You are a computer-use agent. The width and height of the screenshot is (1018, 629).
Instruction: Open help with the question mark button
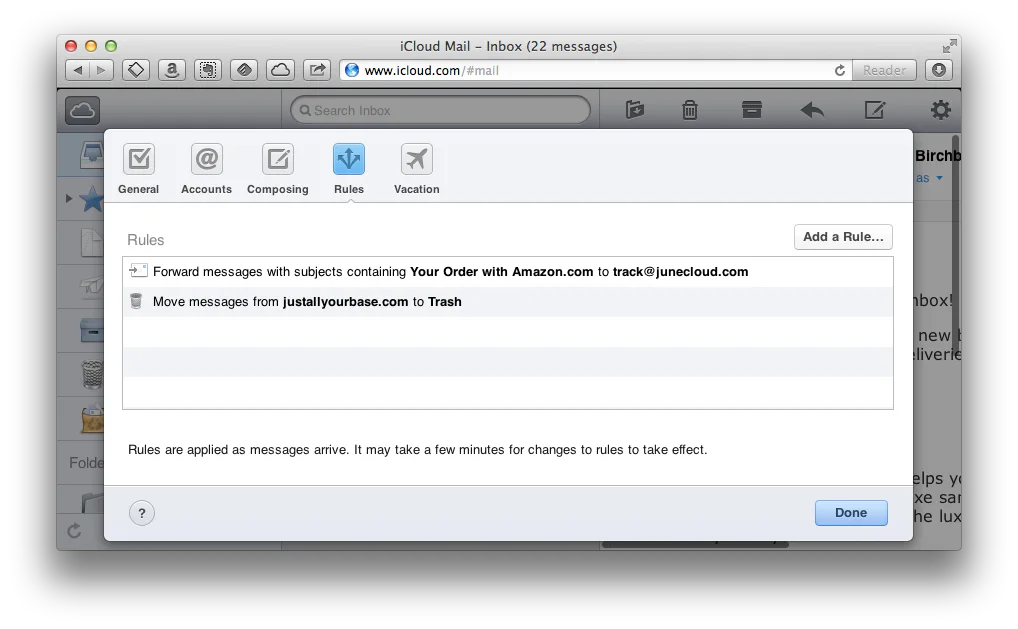coord(142,513)
